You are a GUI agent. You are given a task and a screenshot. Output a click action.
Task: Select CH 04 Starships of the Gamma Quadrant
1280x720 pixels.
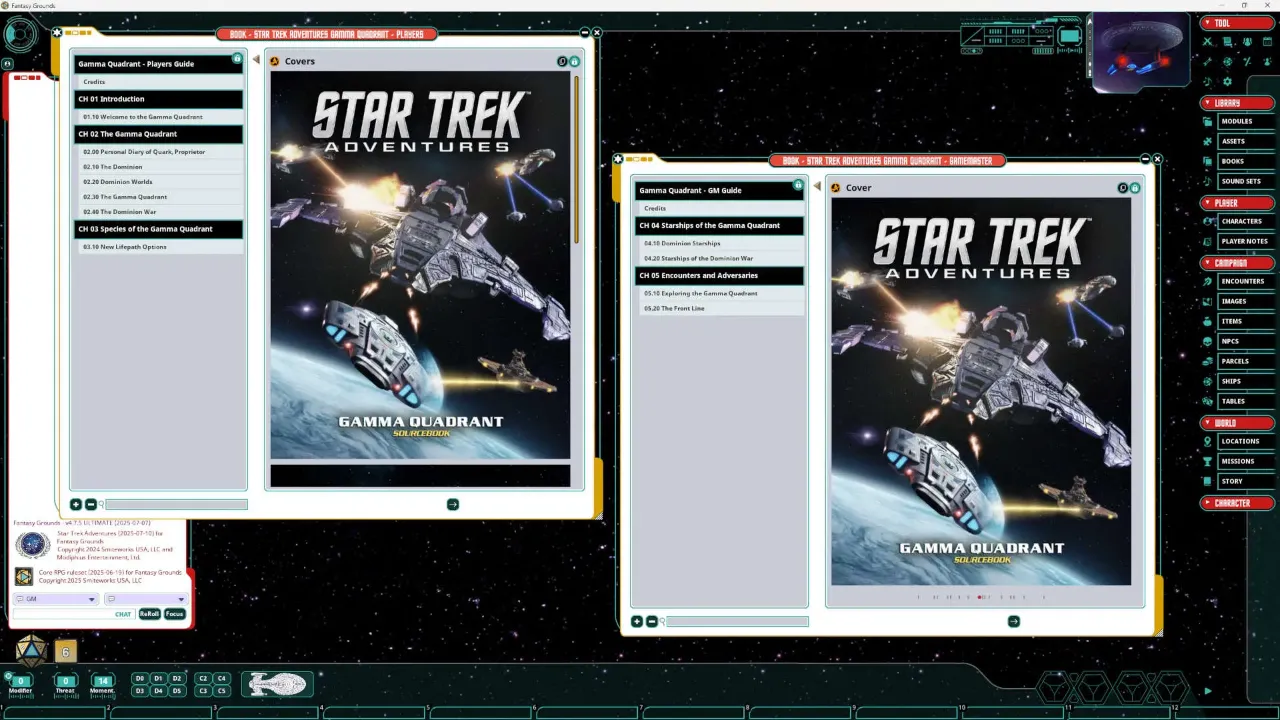click(x=720, y=225)
